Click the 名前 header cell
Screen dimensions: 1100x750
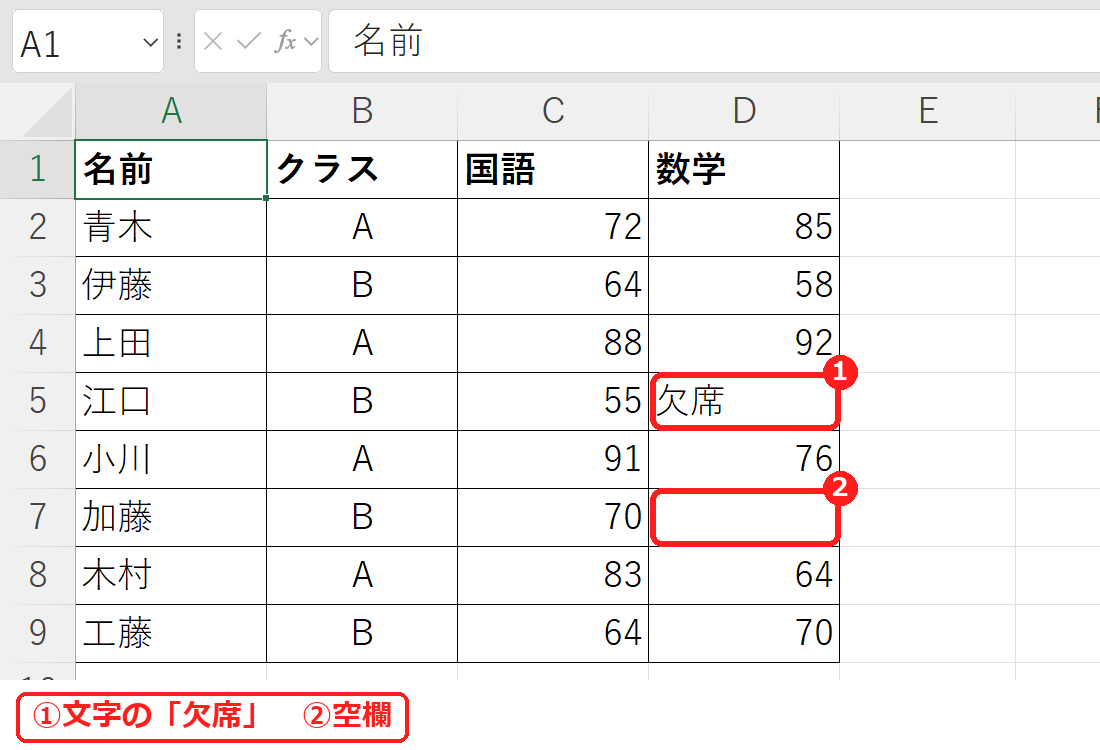pos(171,169)
